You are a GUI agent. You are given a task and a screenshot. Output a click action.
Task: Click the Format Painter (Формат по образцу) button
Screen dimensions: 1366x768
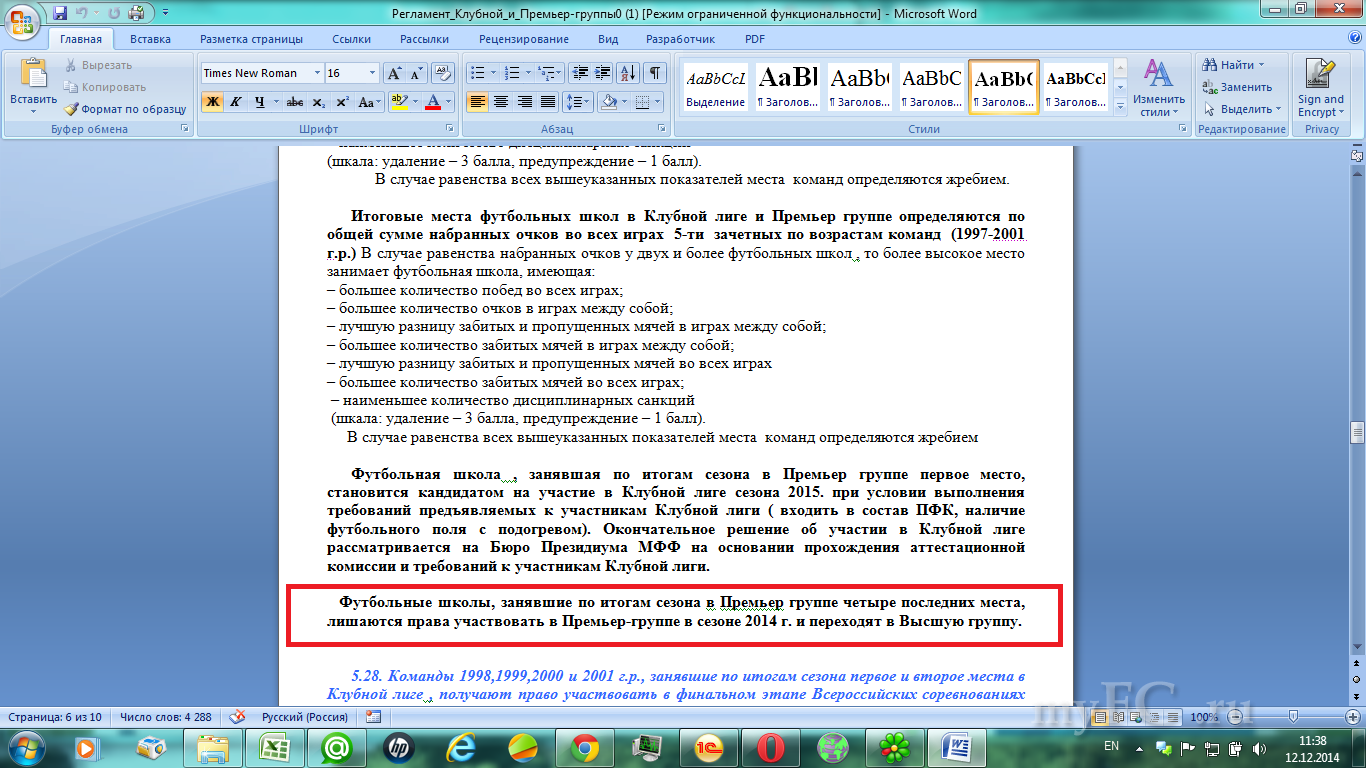tap(126, 109)
